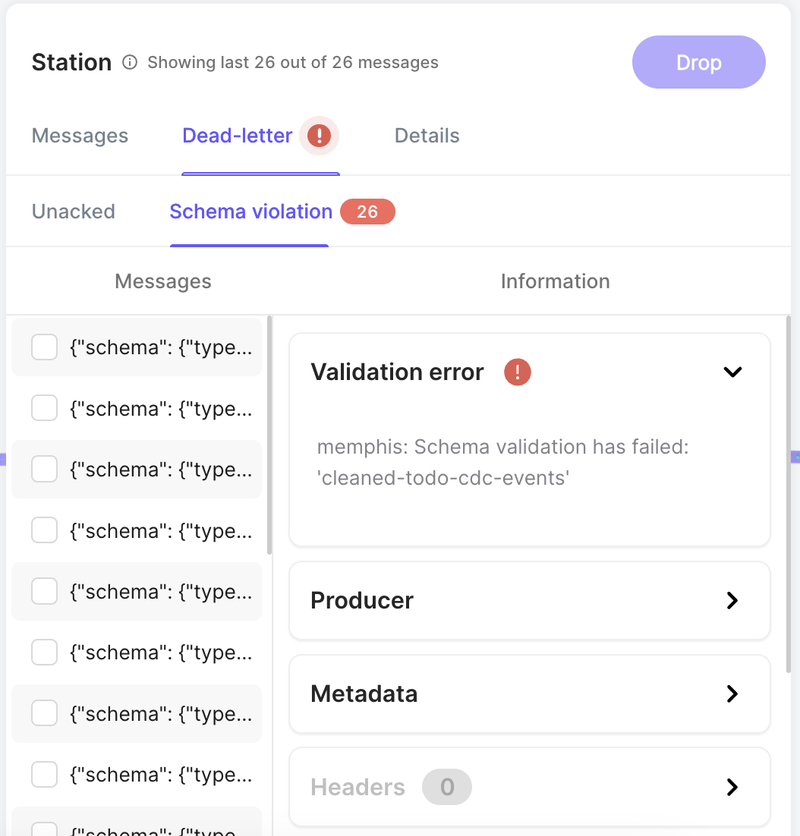800x836 pixels.
Task: Select the second schema message checkbox
Action: (44, 408)
